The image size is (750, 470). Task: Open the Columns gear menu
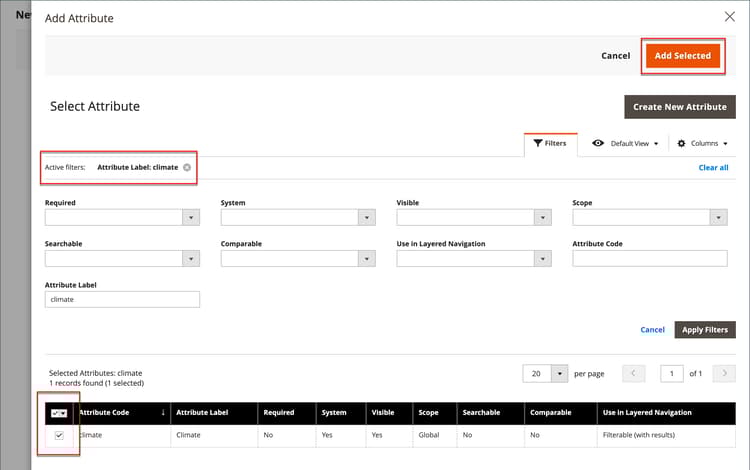(702, 143)
